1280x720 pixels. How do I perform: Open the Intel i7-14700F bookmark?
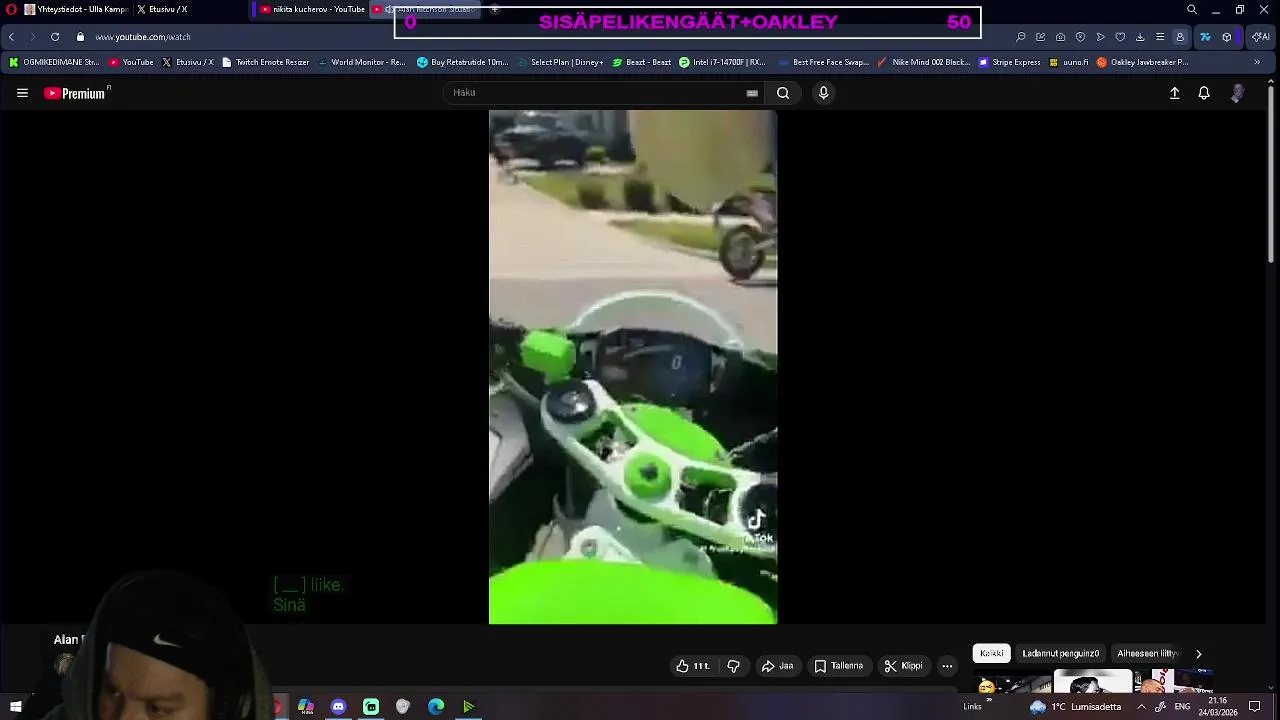pyautogui.click(x=722, y=62)
